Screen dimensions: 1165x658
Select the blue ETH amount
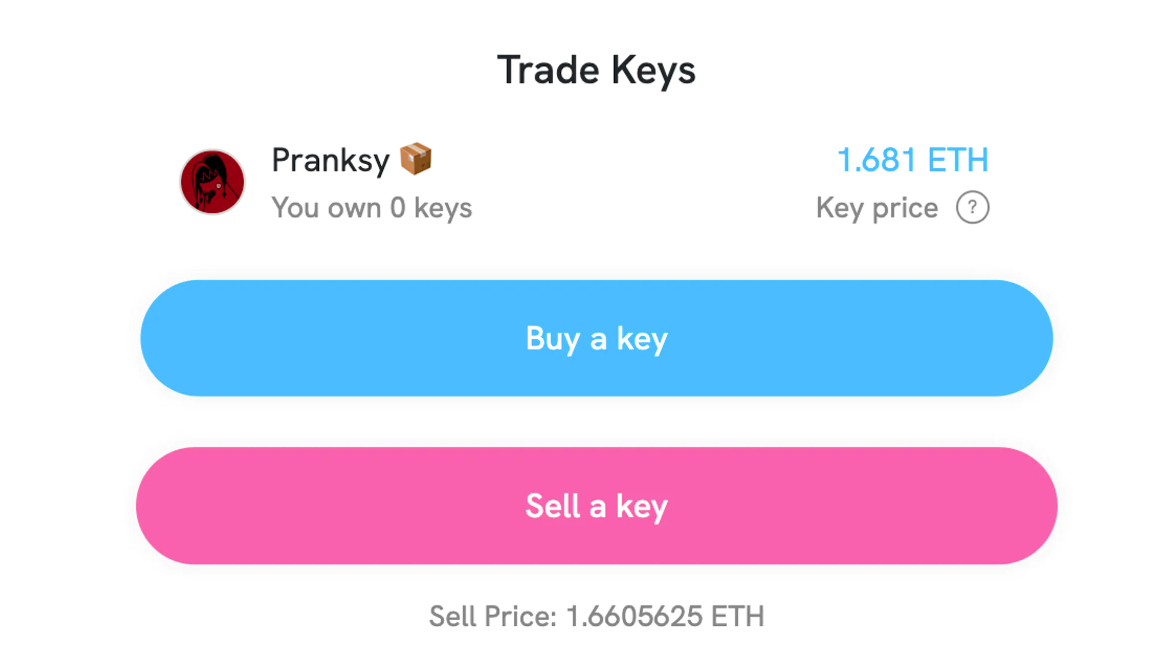pos(912,160)
